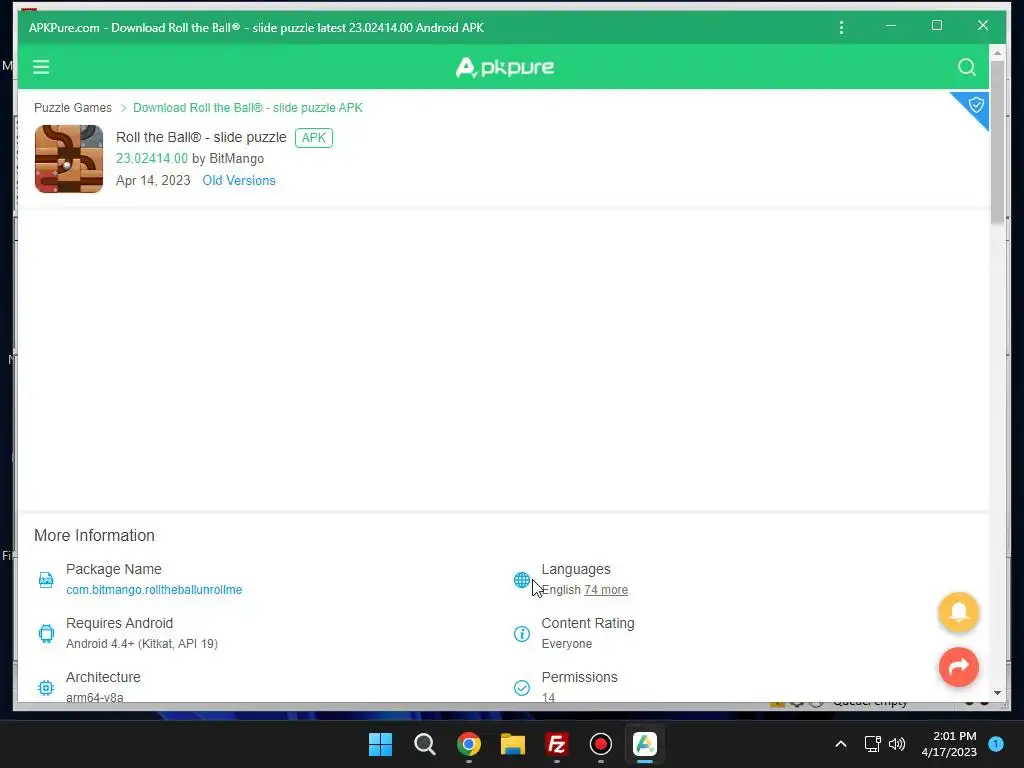This screenshot has width=1024, height=768.
Task: Expand the 74 more languages link
Action: (606, 590)
